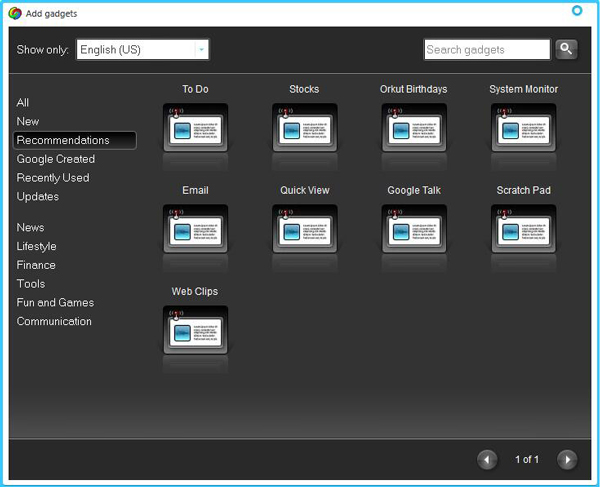Viewport: 600px width, 487px height.
Task: Click the blue circle in title bar
Action: click(577, 11)
